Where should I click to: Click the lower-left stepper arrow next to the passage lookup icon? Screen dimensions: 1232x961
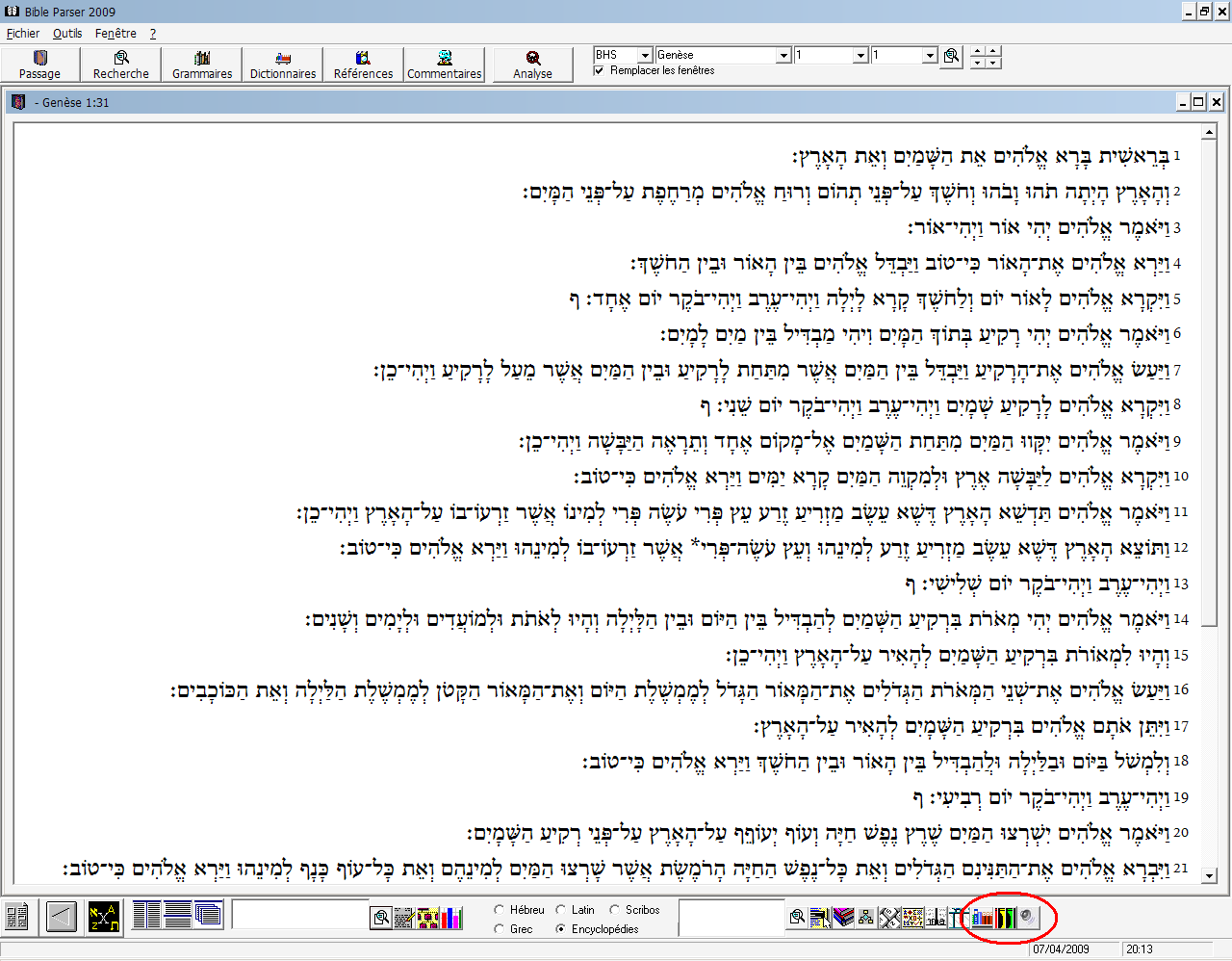pos(979,63)
